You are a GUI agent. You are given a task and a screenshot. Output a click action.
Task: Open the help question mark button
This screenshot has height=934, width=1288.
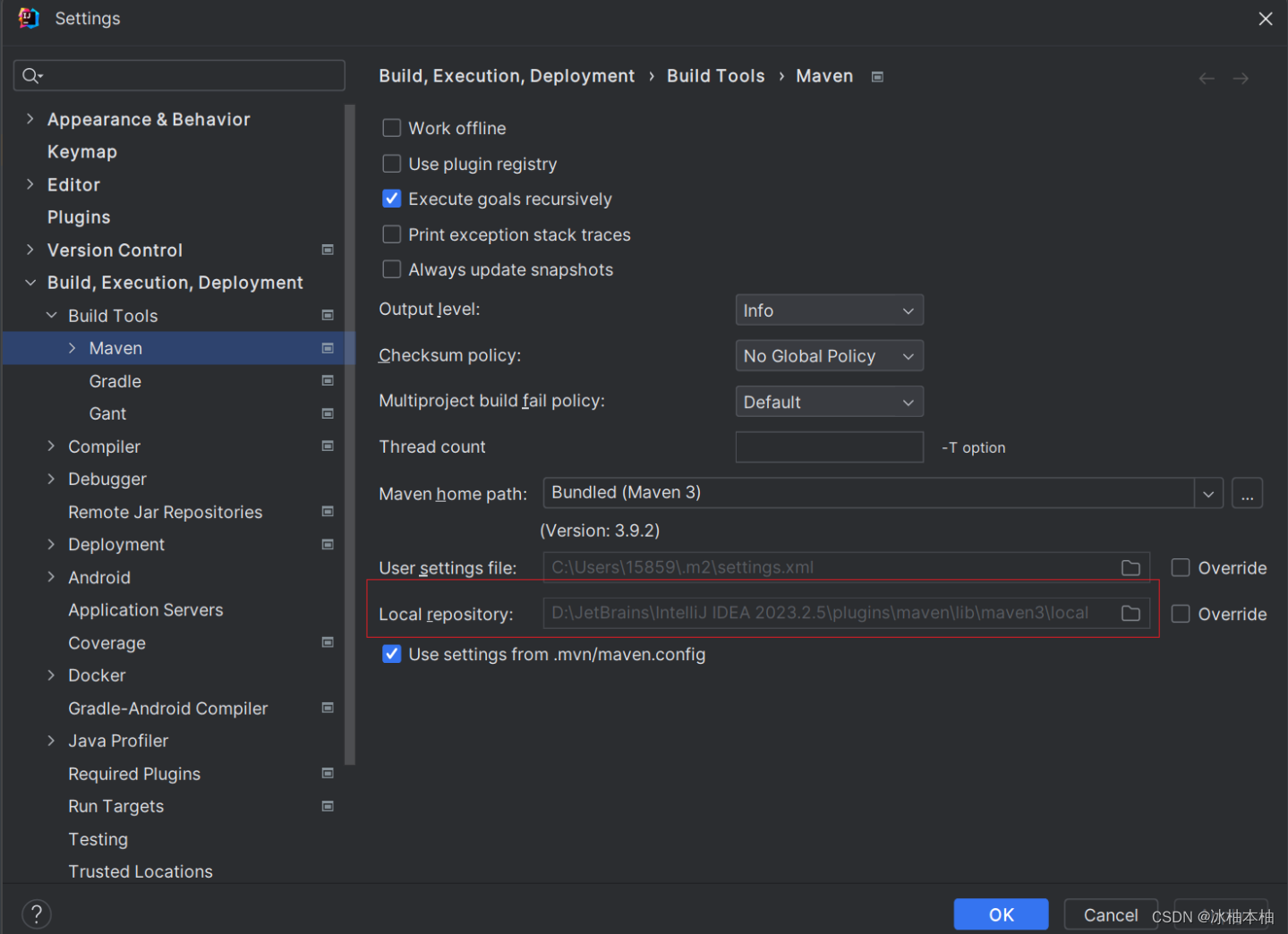coord(37,914)
